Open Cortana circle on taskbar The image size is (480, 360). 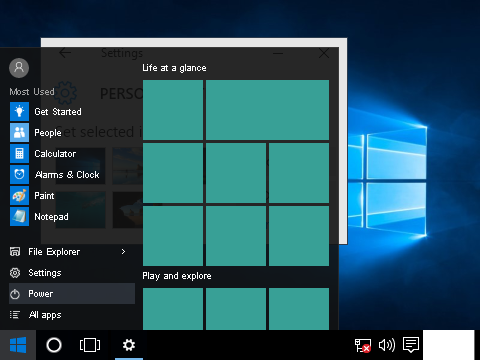point(54,345)
